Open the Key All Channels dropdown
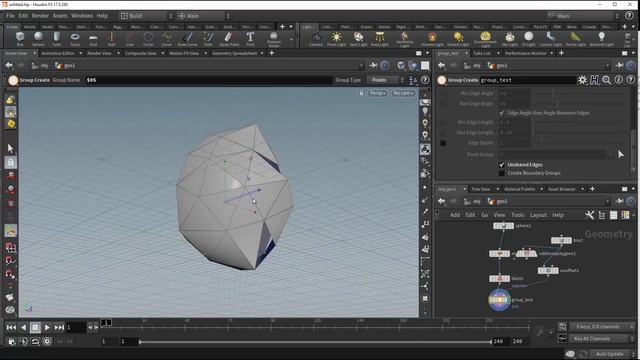This screenshot has width=640, height=360. coord(602,339)
